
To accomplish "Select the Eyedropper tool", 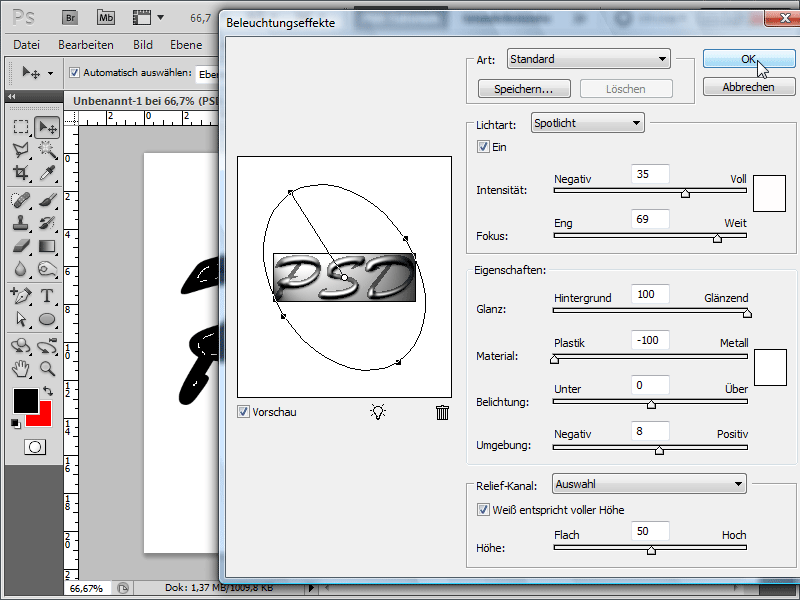I will click(47, 173).
